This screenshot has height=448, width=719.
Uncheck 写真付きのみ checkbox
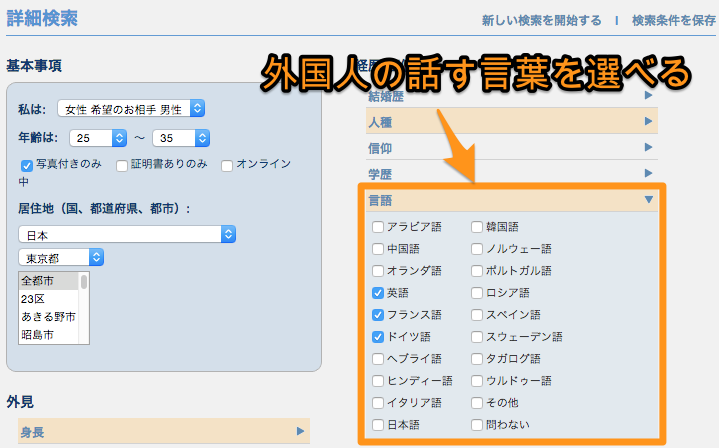(x=27, y=166)
